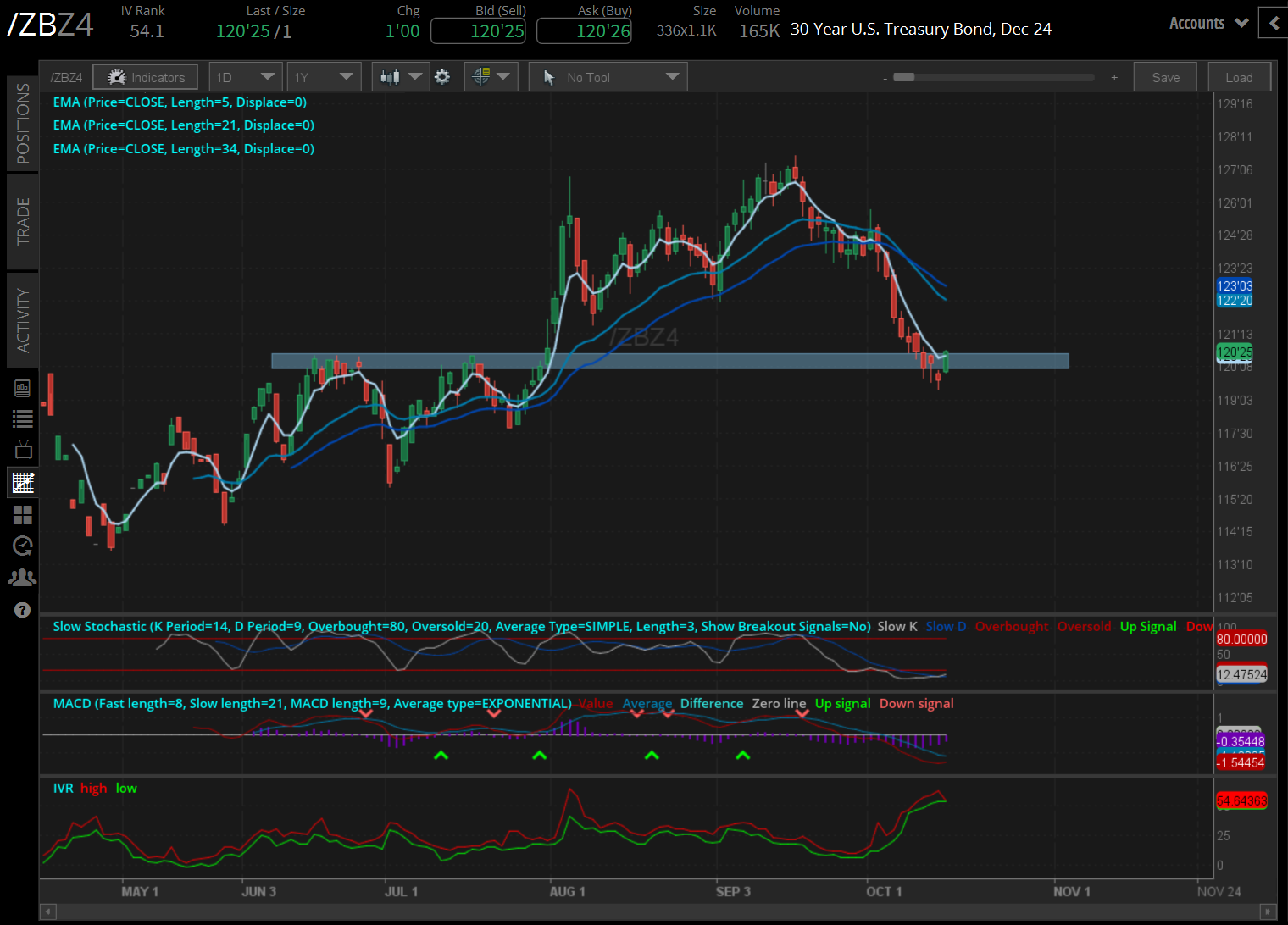Click the Load button
The width and height of the screenshot is (1288, 925).
pyautogui.click(x=1239, y=76)
